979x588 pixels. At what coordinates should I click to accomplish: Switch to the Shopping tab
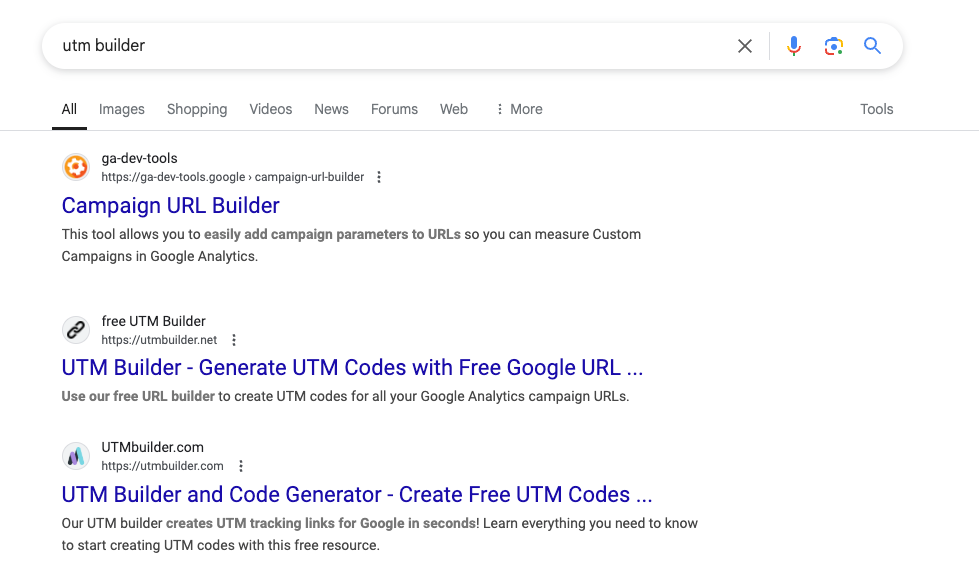coord(197,109)
